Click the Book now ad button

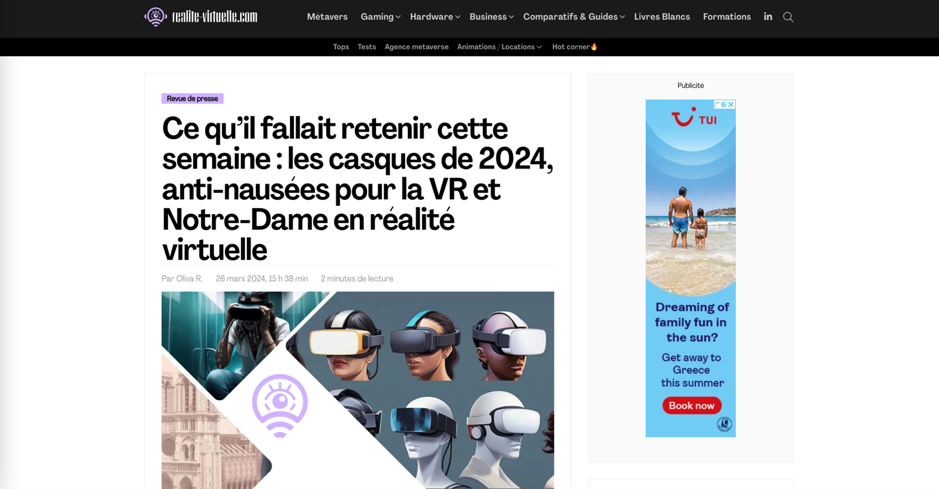coord(692,406)
